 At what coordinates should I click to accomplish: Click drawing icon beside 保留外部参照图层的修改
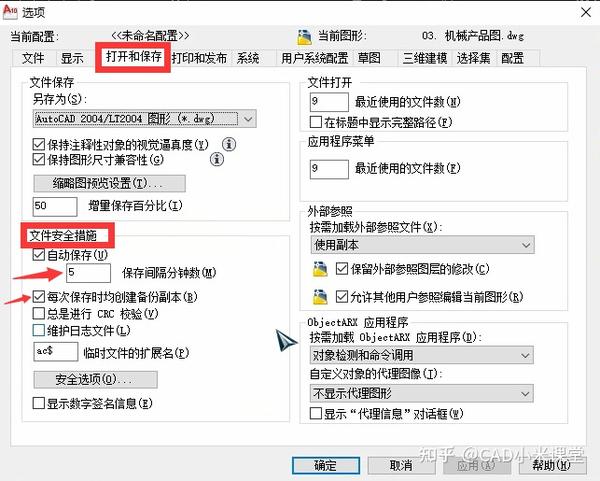click(320, 269)
